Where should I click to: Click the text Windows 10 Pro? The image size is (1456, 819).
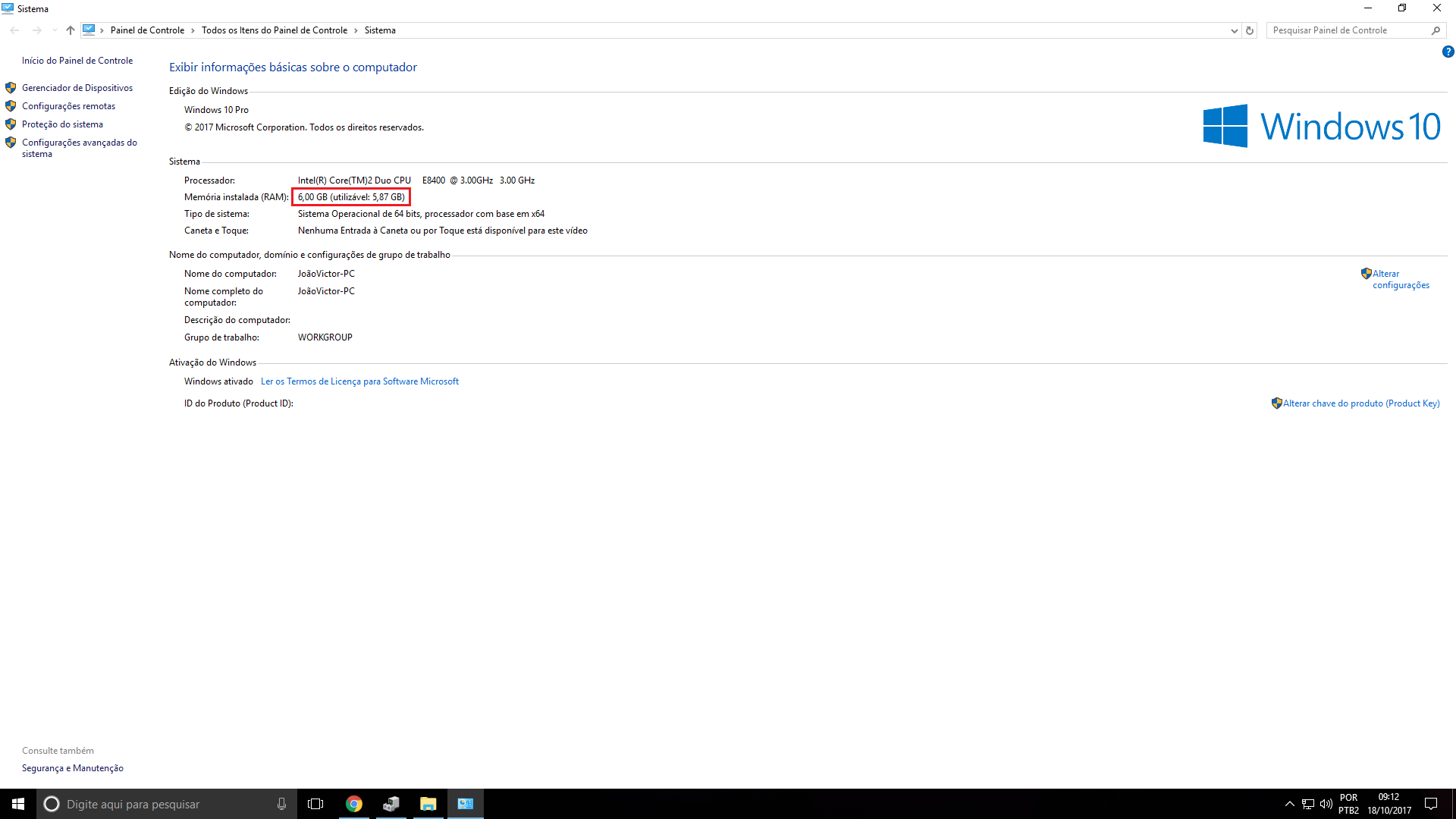216,110
